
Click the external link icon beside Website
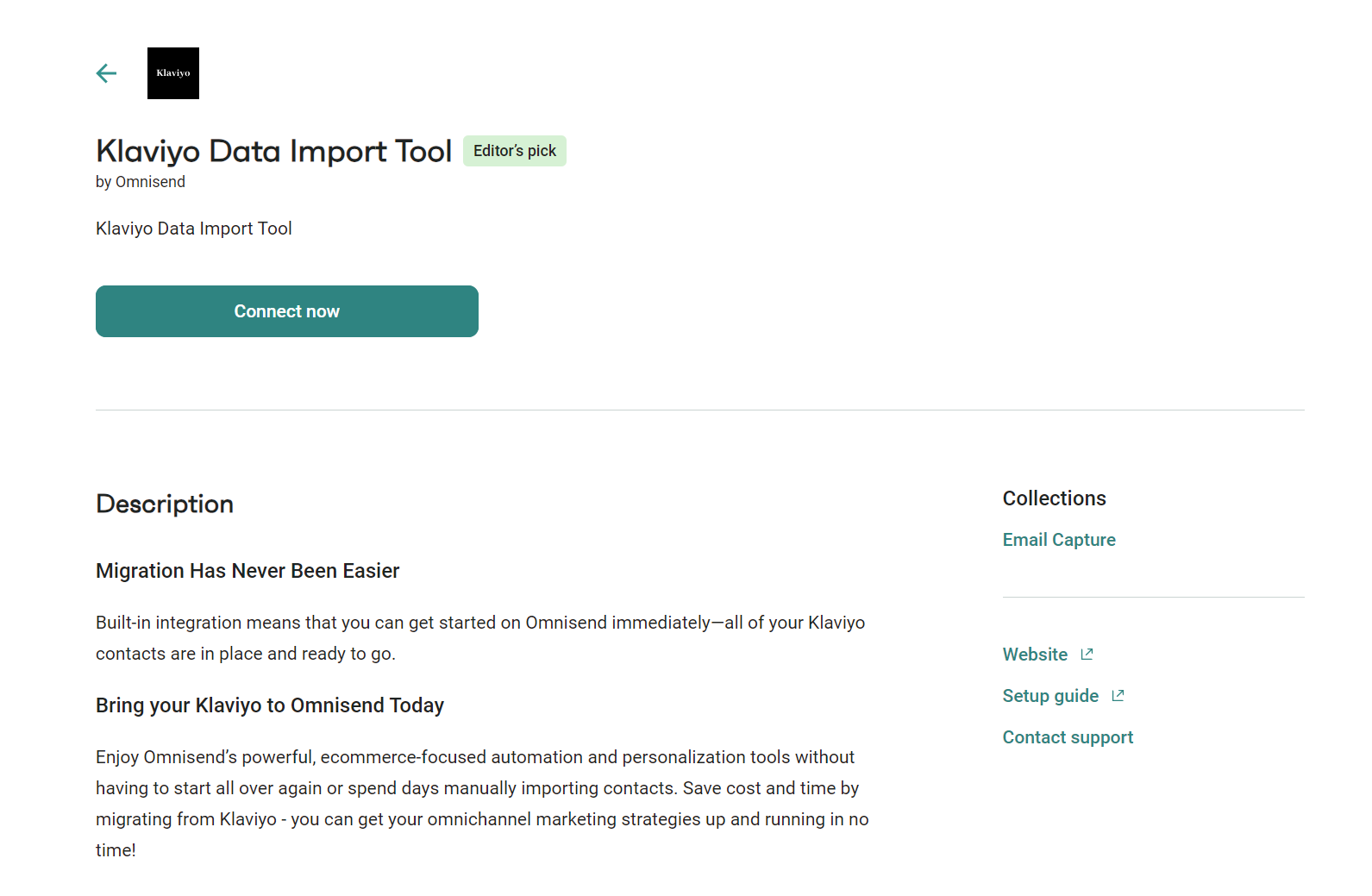pyautogui.click(x=1087, y=655)
